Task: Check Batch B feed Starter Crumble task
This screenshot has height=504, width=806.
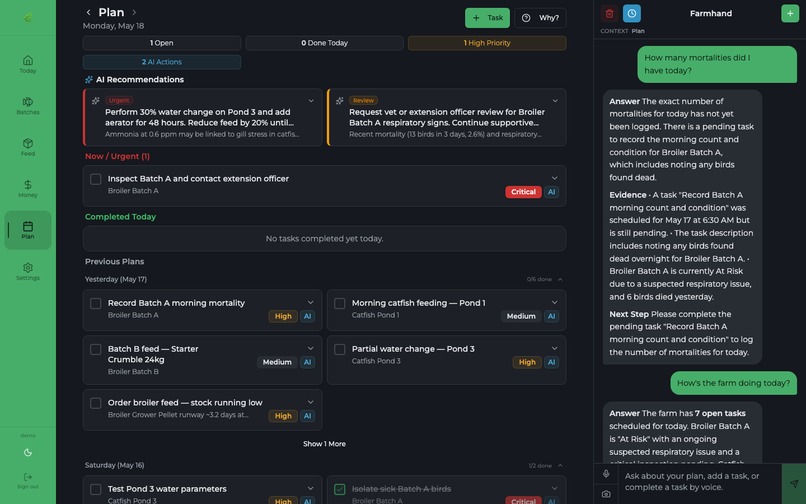Action: click(96, 349)
